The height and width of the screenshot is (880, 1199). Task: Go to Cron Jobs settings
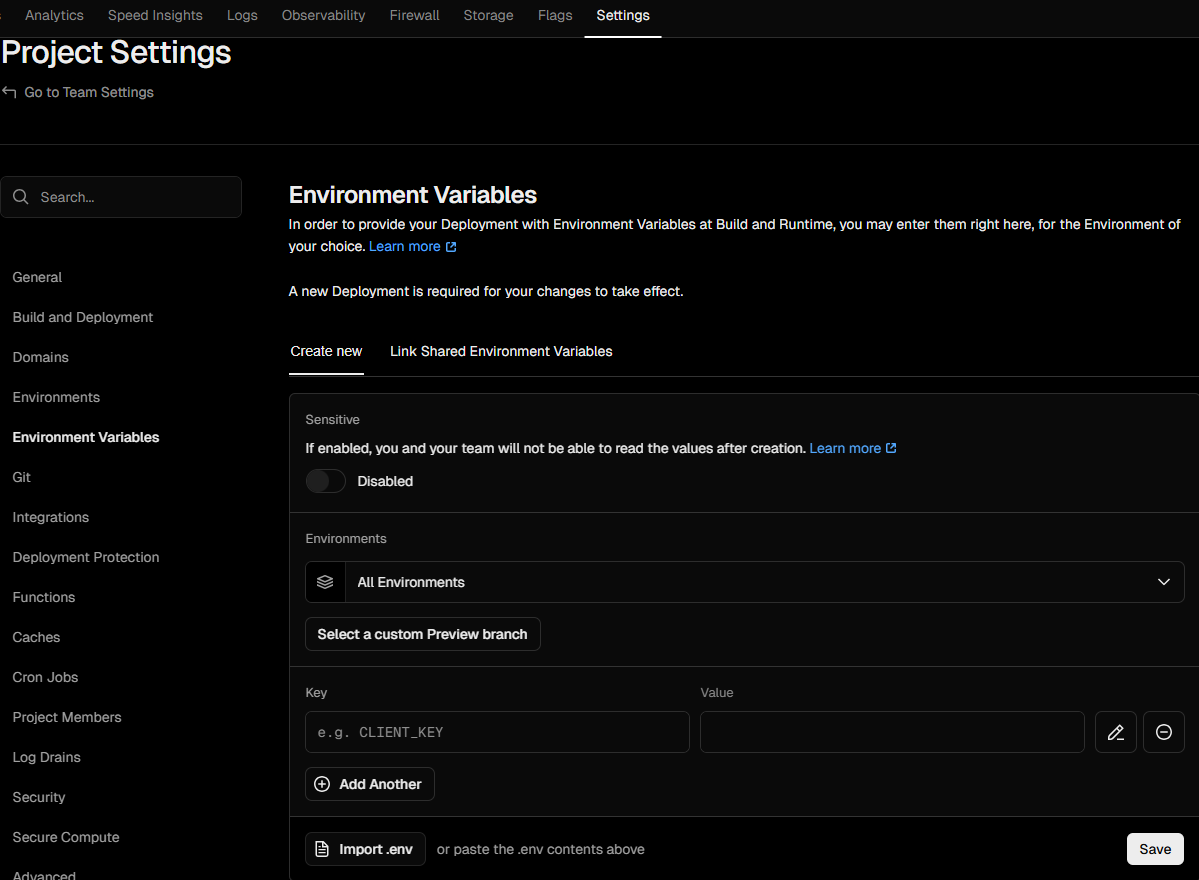click(x=45, y=677)
